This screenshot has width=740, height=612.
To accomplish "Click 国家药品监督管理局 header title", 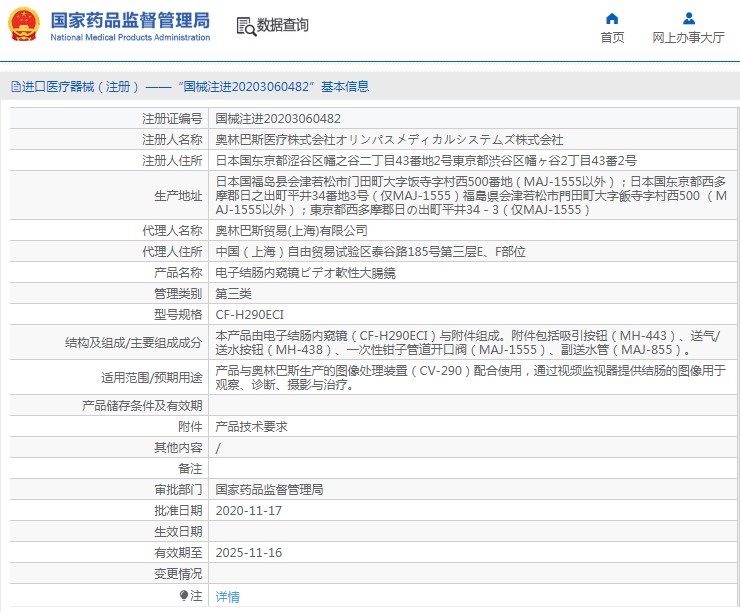I will pos(130,20).
